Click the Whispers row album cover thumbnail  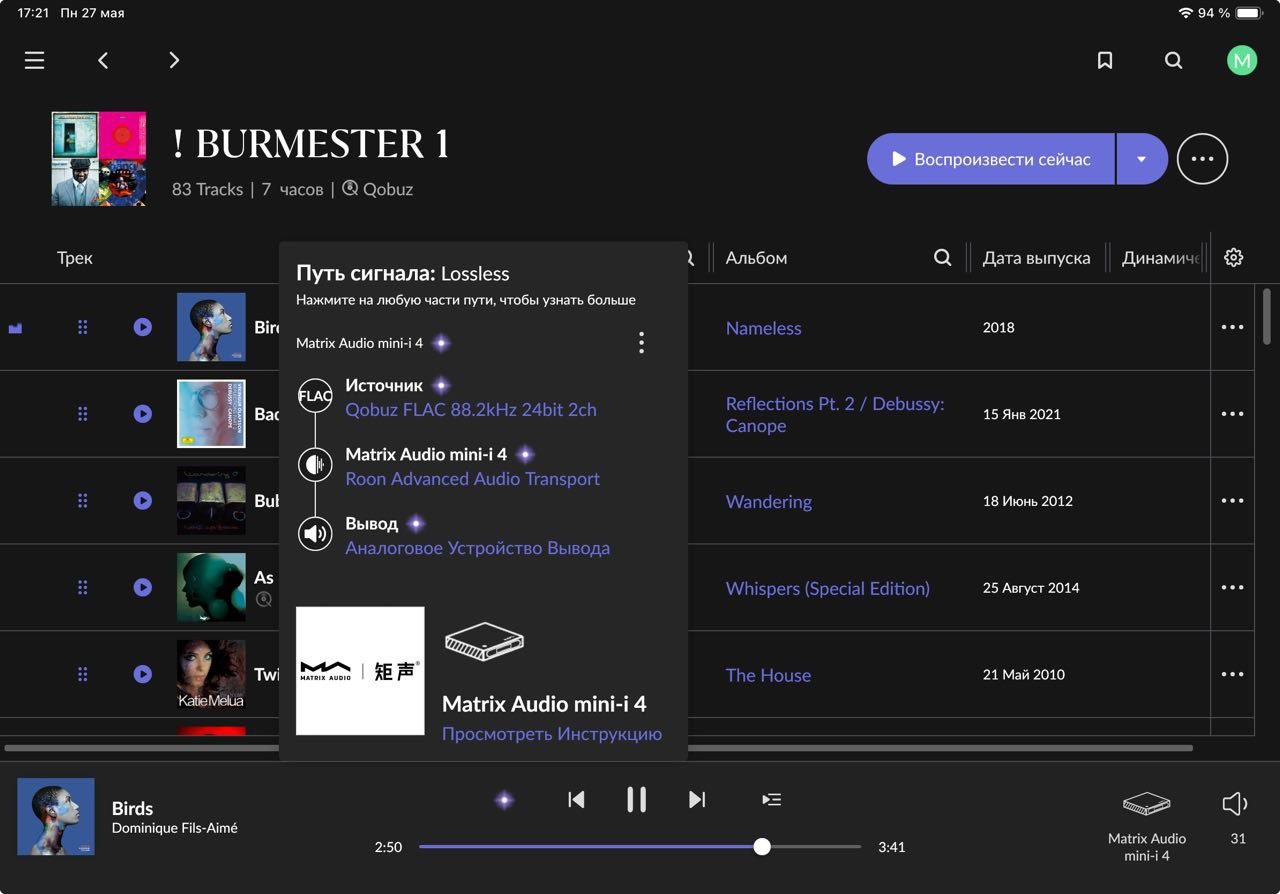coord(211,587)
